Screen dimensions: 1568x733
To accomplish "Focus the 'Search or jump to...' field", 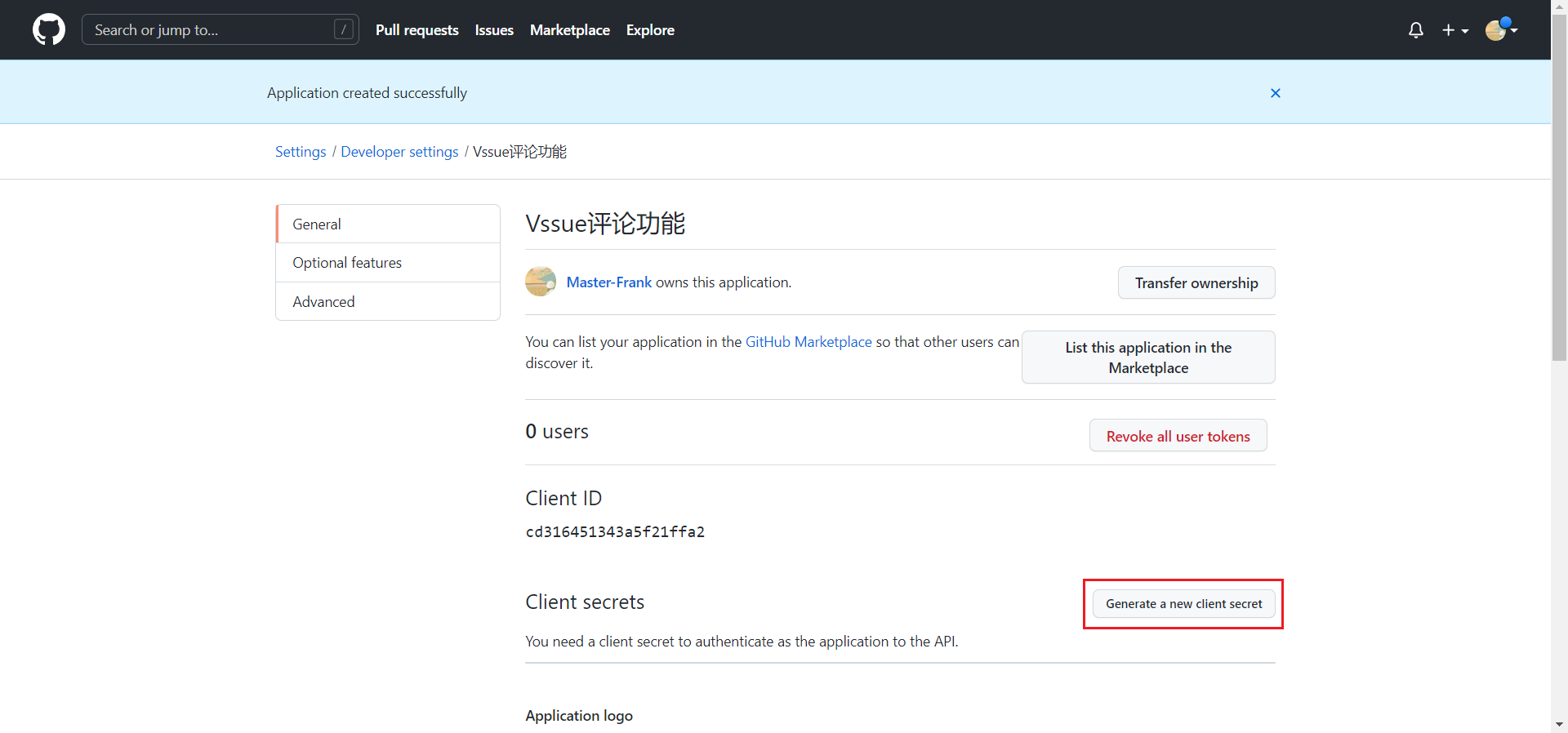I will pyautogui.click(x=220, y=29).
